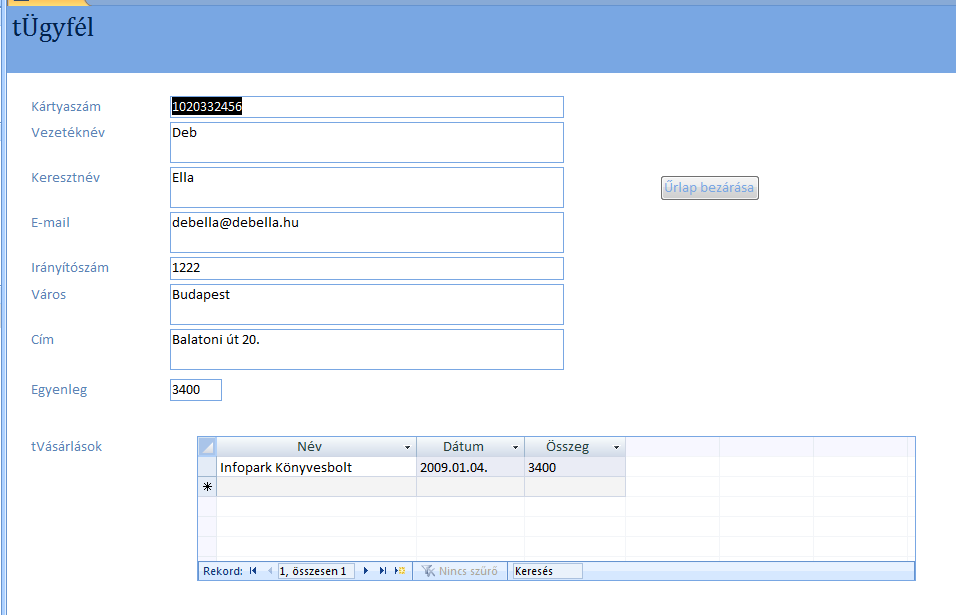Create new blank record in subform navigator
The width and height of the screenshot is (956, 615).
click(400, 571)
